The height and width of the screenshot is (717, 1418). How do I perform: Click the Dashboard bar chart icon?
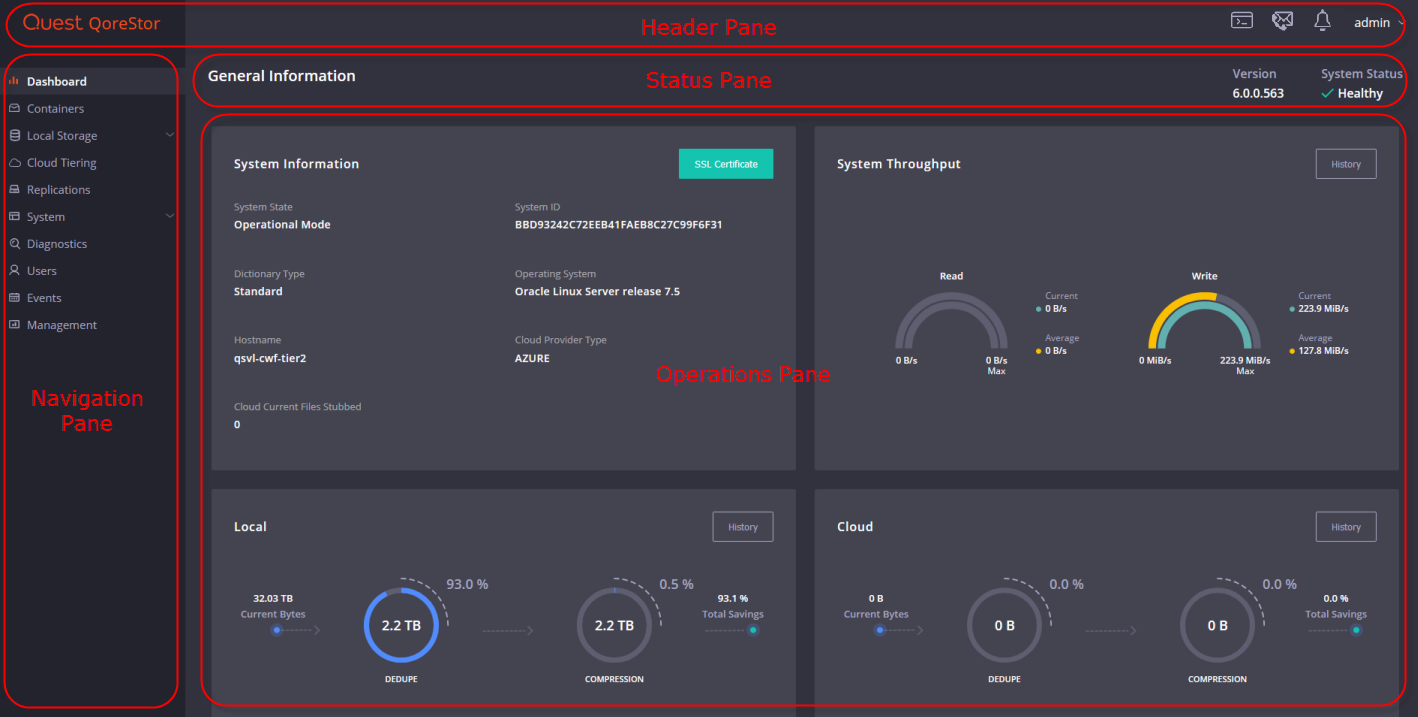[14, 81]
